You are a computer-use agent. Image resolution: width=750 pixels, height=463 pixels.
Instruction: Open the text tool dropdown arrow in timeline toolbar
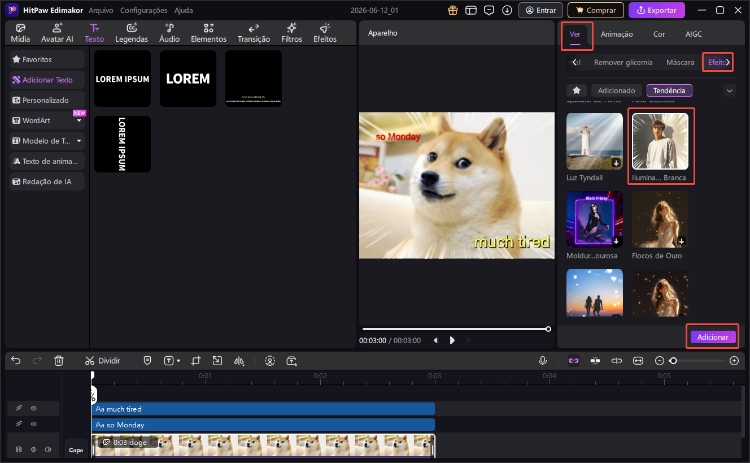(x=178, y=361)
